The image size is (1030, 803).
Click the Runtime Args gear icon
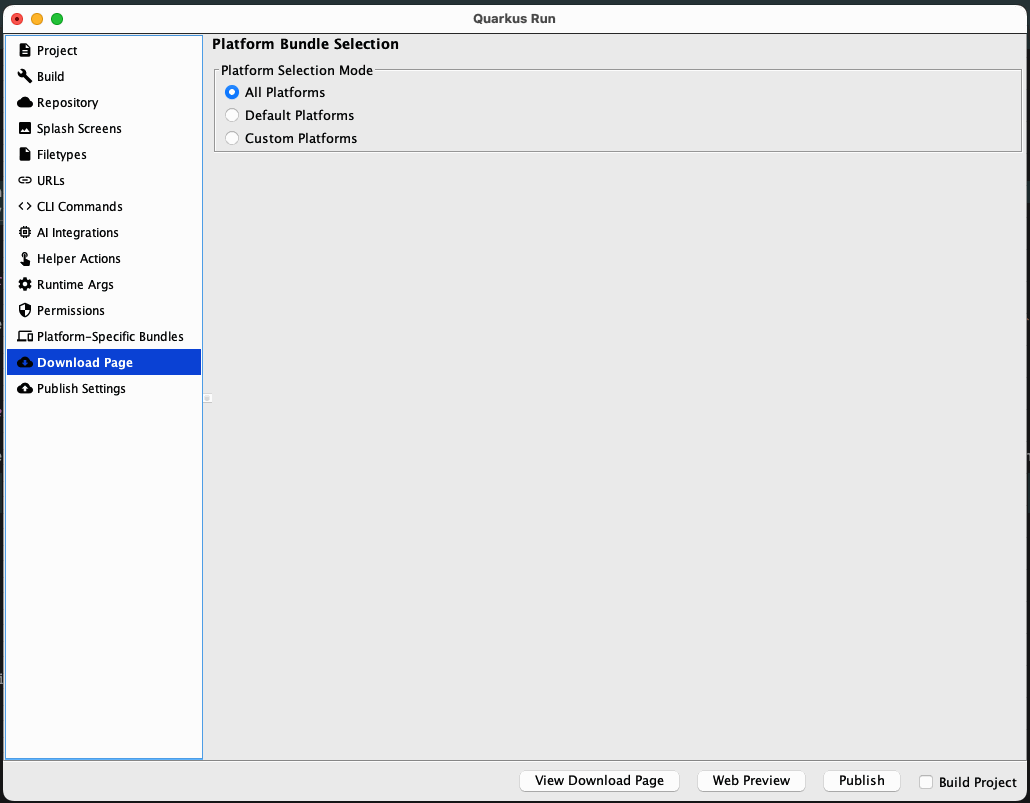coord(25,284)
